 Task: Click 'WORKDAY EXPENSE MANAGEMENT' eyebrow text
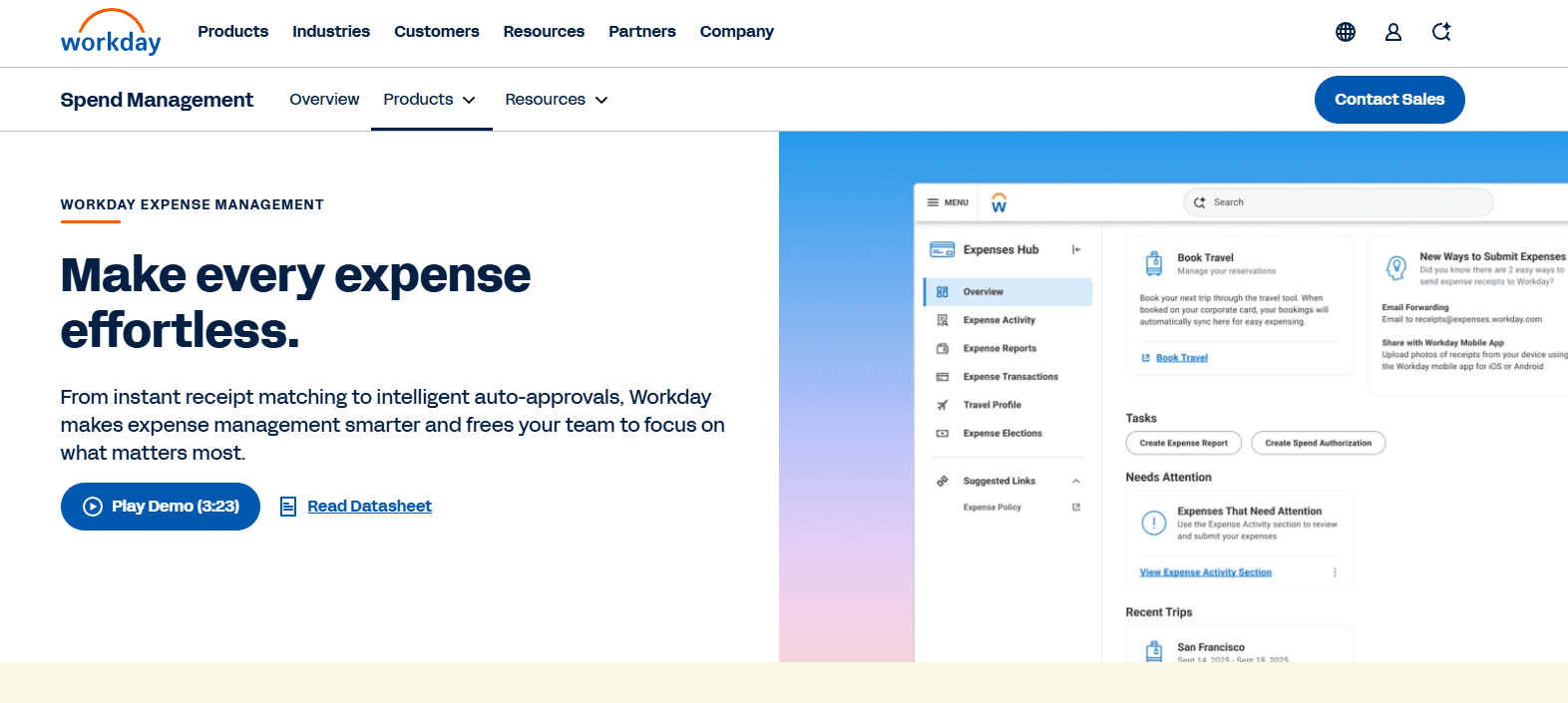point(193,204)
